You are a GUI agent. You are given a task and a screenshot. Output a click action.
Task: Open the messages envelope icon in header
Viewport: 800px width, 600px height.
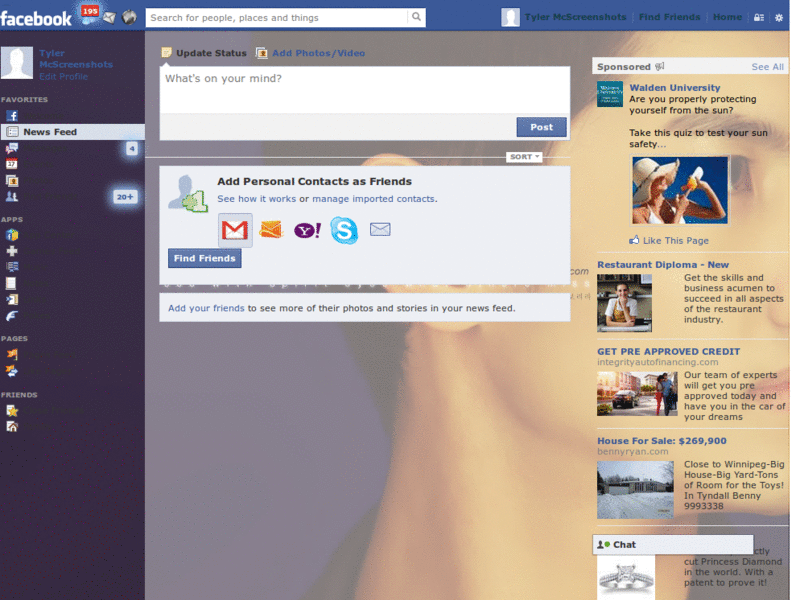coord(109,18)
